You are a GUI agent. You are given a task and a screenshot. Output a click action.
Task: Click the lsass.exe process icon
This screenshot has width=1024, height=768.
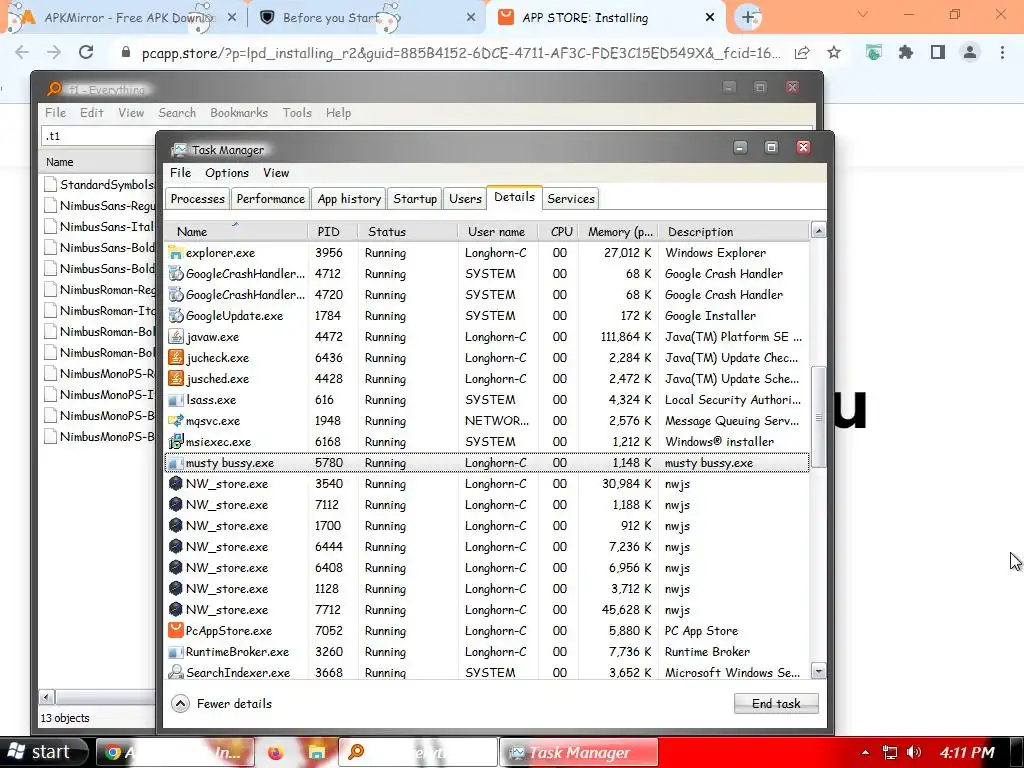coord(175,400)
